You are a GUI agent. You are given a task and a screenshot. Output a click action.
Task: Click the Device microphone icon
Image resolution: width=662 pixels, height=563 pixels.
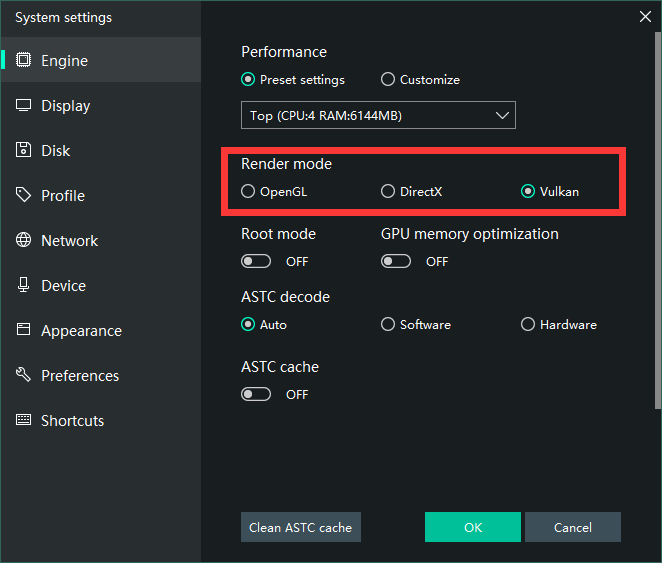(x=24, y=285)
